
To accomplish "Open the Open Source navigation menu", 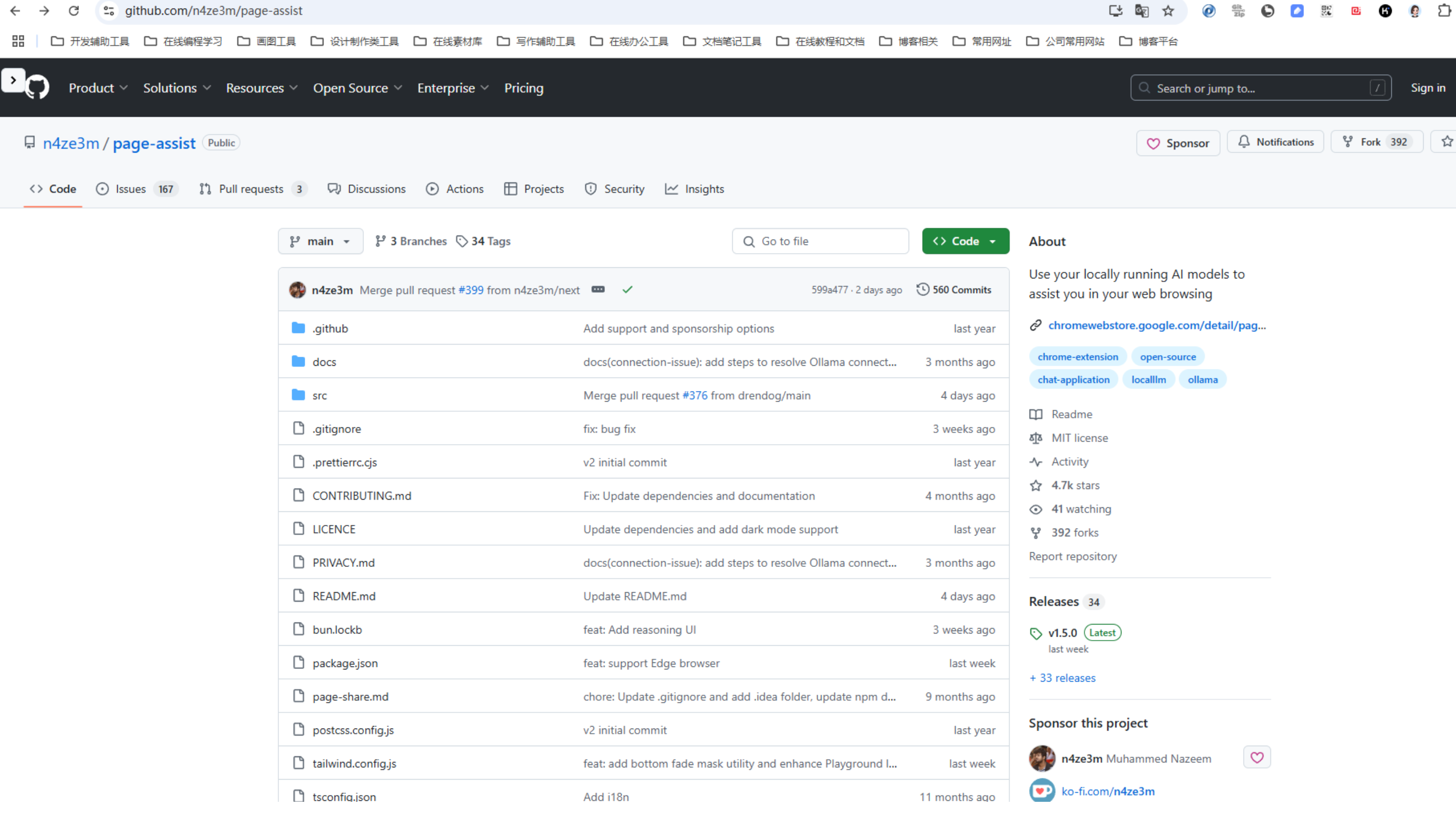I will 357,88.
